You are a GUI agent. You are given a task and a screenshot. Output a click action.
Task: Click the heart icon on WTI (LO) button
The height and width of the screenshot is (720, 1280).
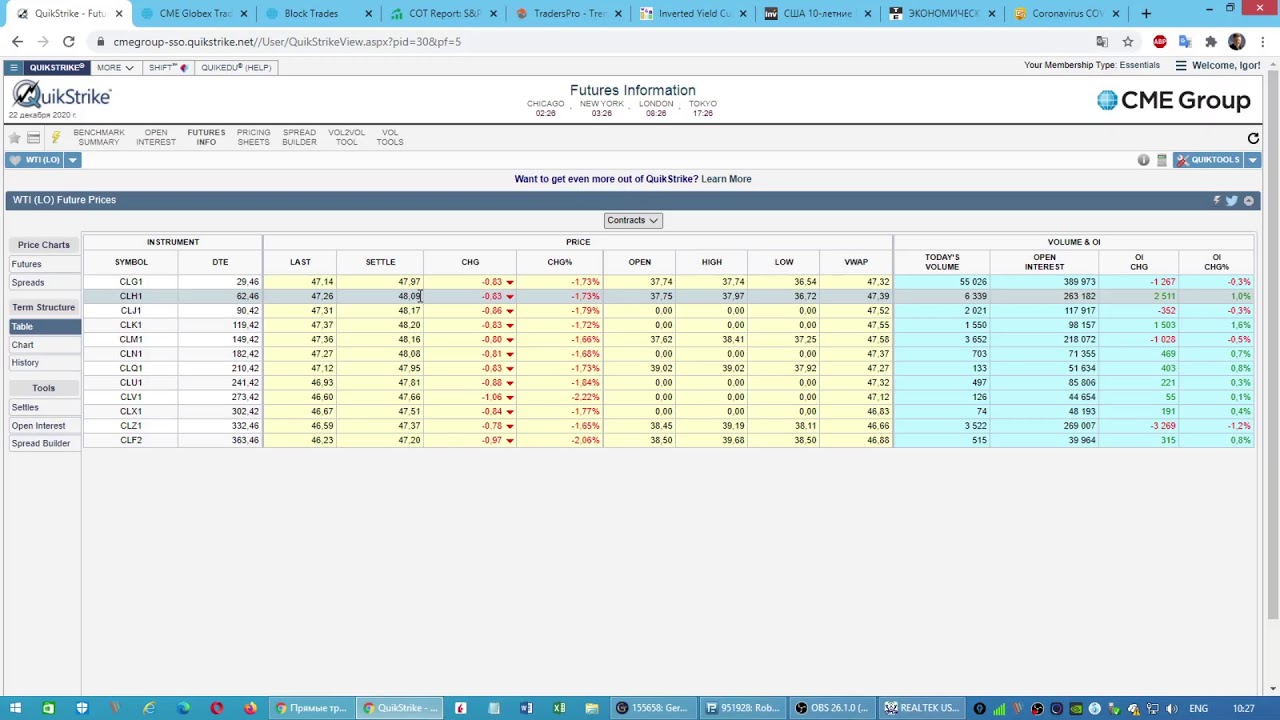tap(15, 160)
